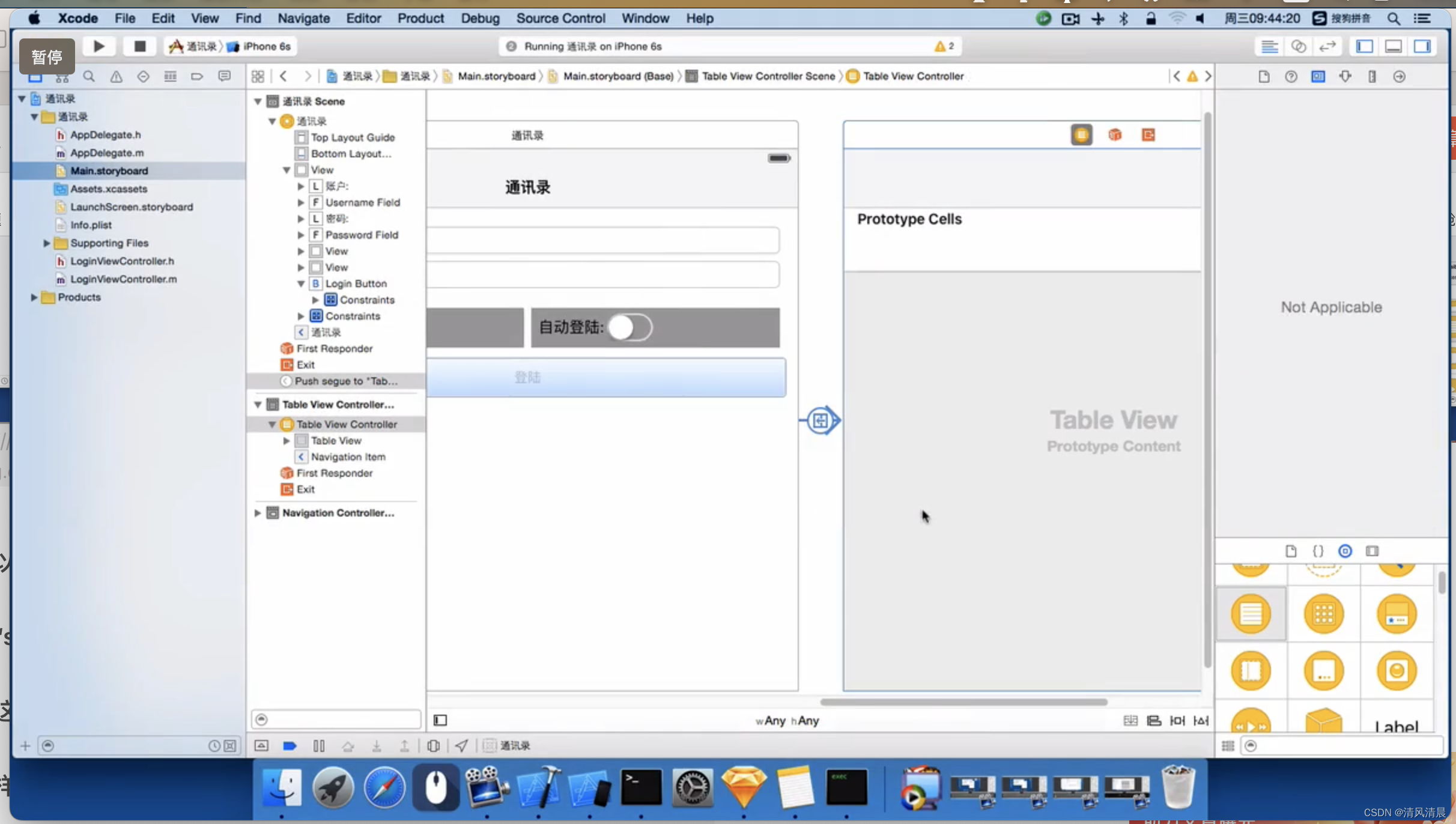
Task: Show the Standard editor
Action: (x=1269, y=46)
